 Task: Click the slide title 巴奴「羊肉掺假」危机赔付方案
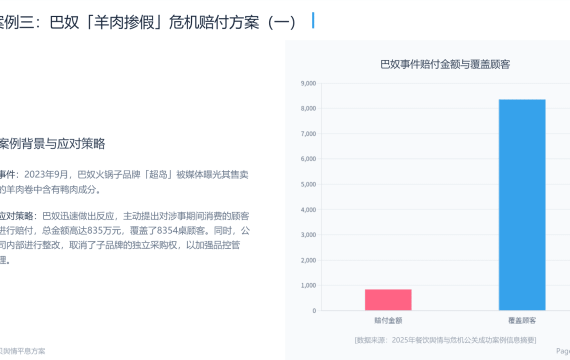(x=148, y=22)
